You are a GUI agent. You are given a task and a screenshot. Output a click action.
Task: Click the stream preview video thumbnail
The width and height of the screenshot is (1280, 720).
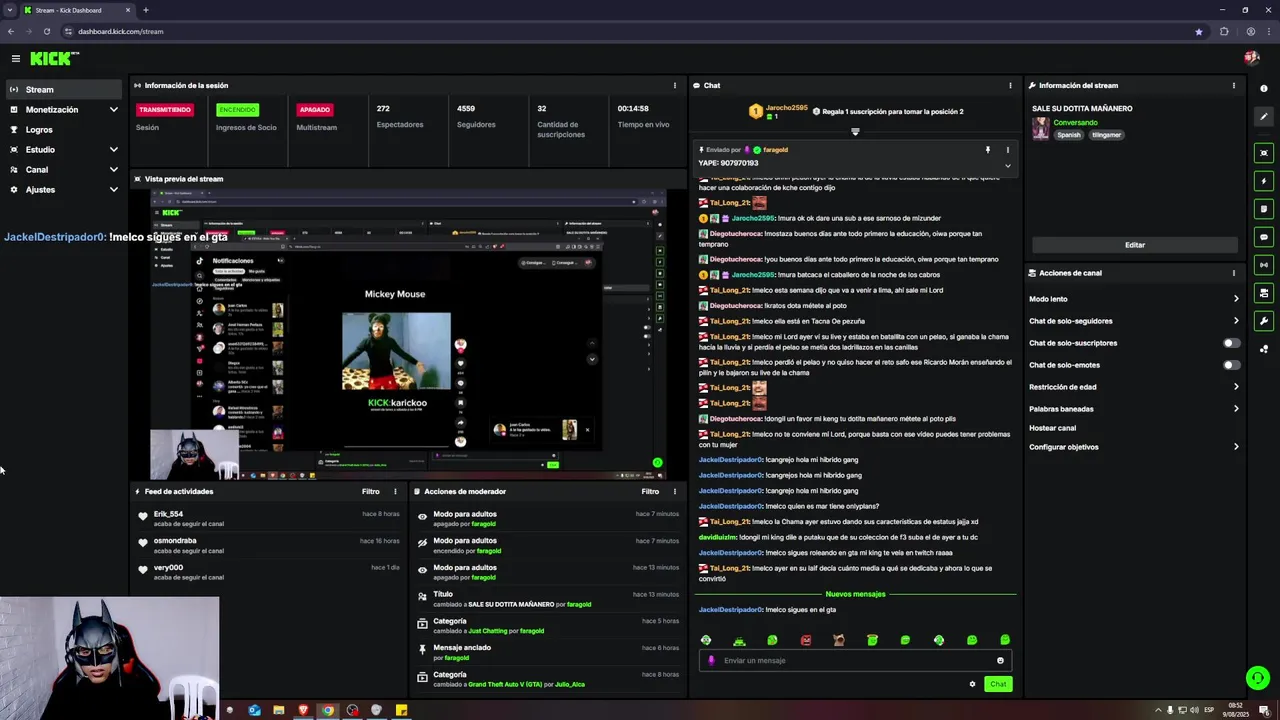tap(409, 335)
